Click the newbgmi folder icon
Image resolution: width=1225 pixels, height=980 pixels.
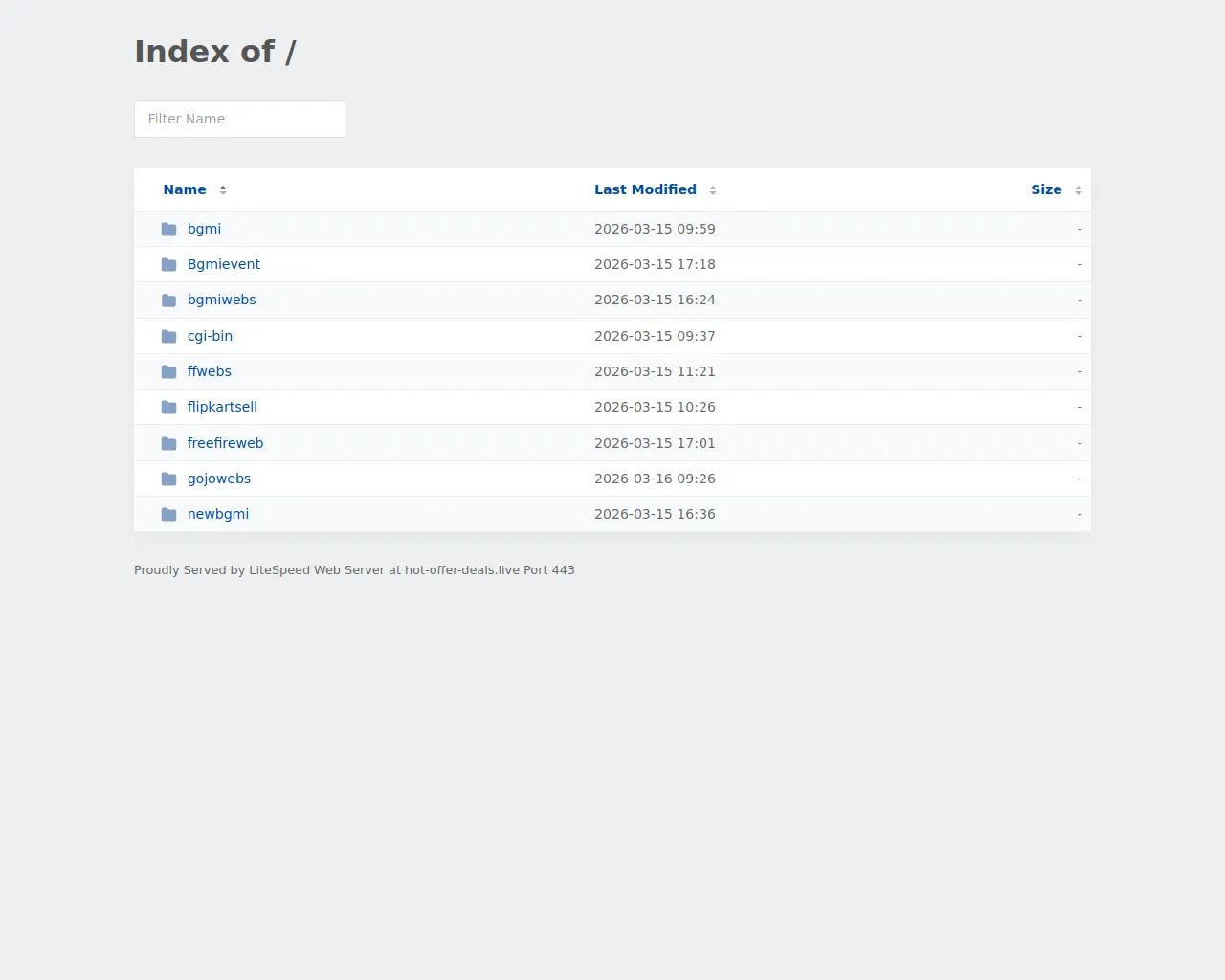tap(168, 515)
